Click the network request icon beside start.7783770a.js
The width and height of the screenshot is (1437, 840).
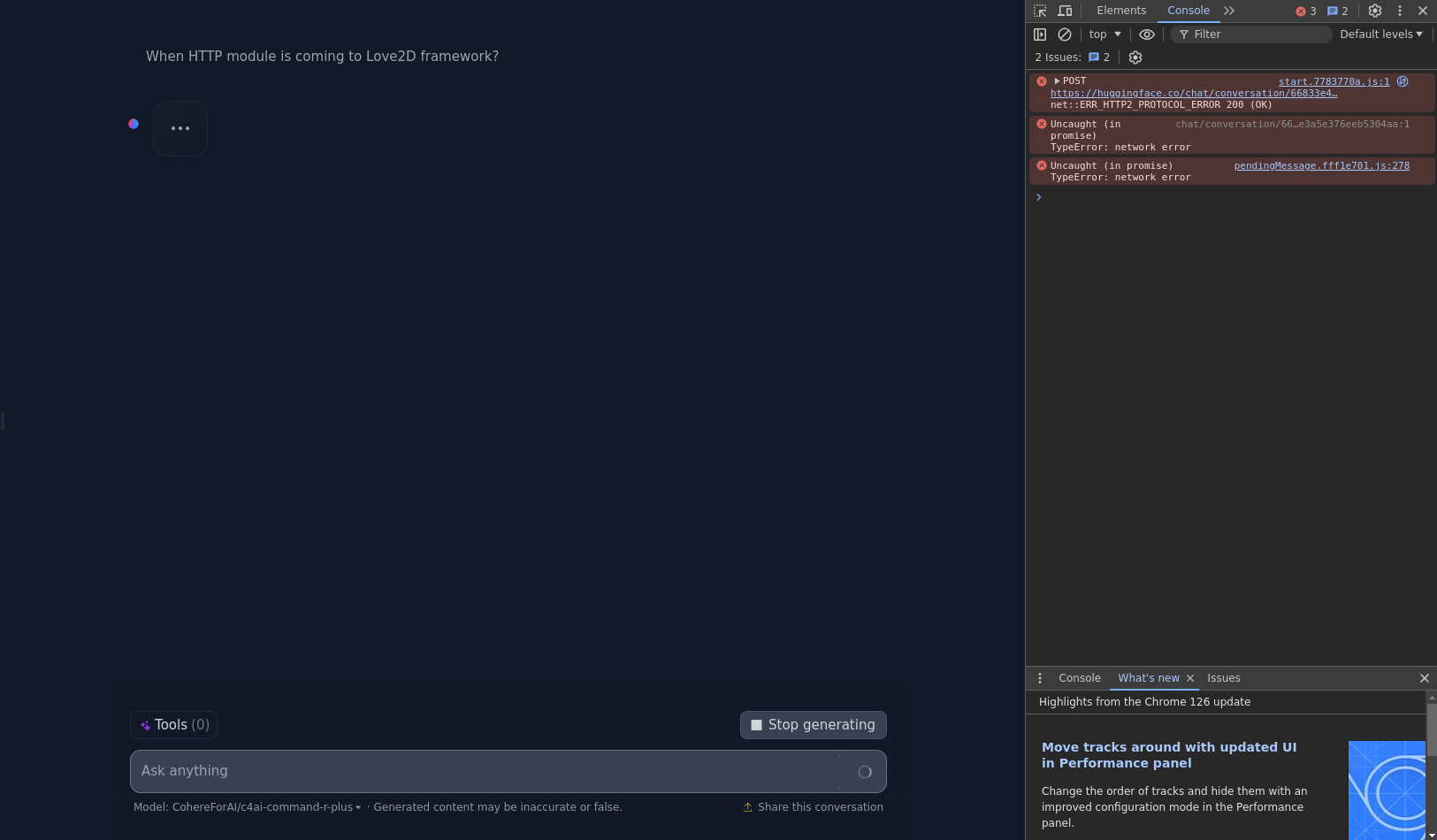1403,81
